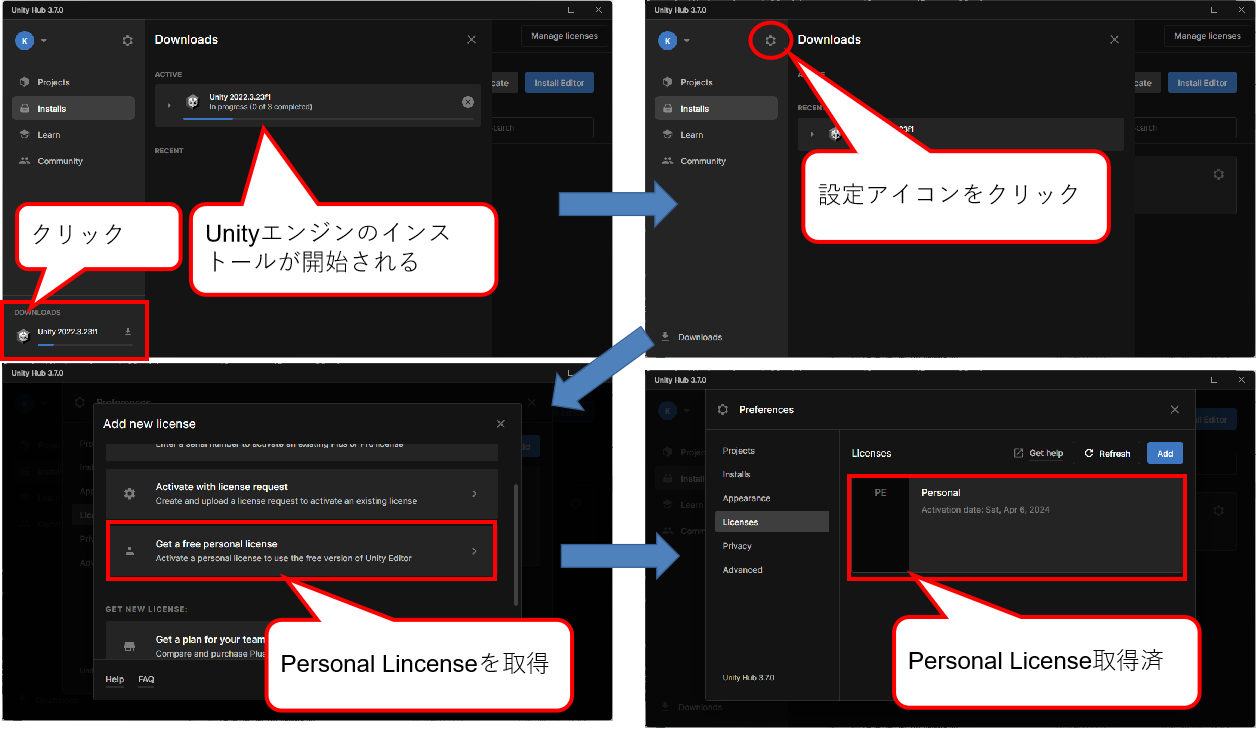Open FAQ link in Add new license dialog
This screenshot has height=729, width=1256.
coord(146,680)
